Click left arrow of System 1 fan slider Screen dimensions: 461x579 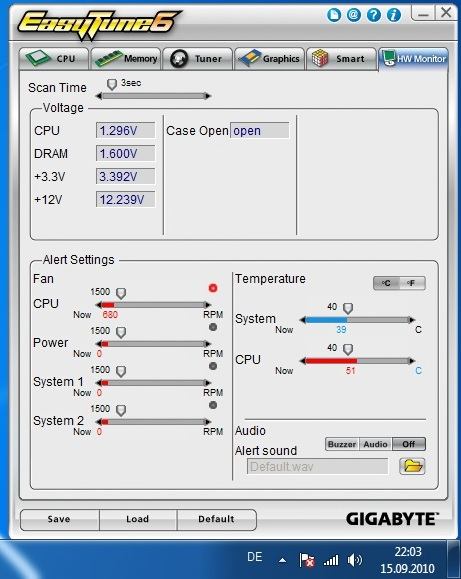coord(99,383)
